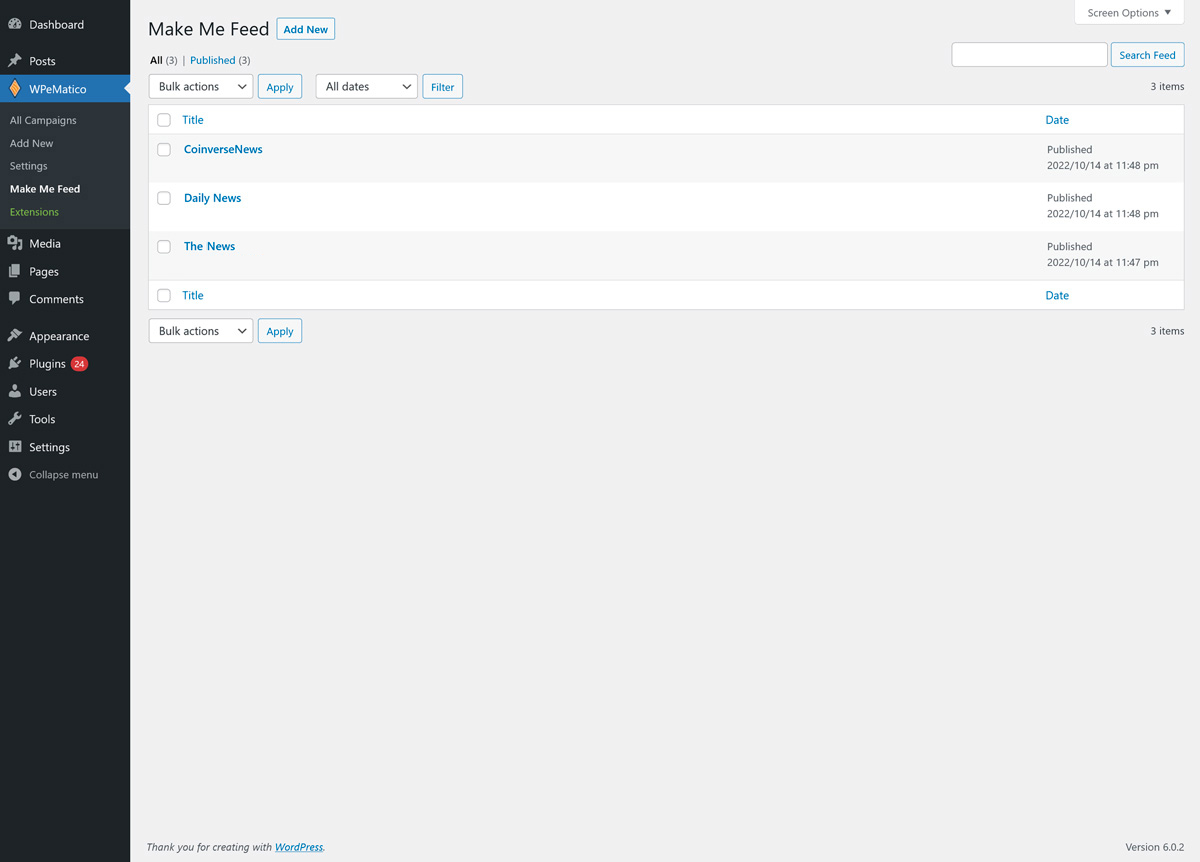This screenshot has height=862, width=1200.
Task: Open the bottom Bulk actions dropdown
Action: tap(201, 331)
